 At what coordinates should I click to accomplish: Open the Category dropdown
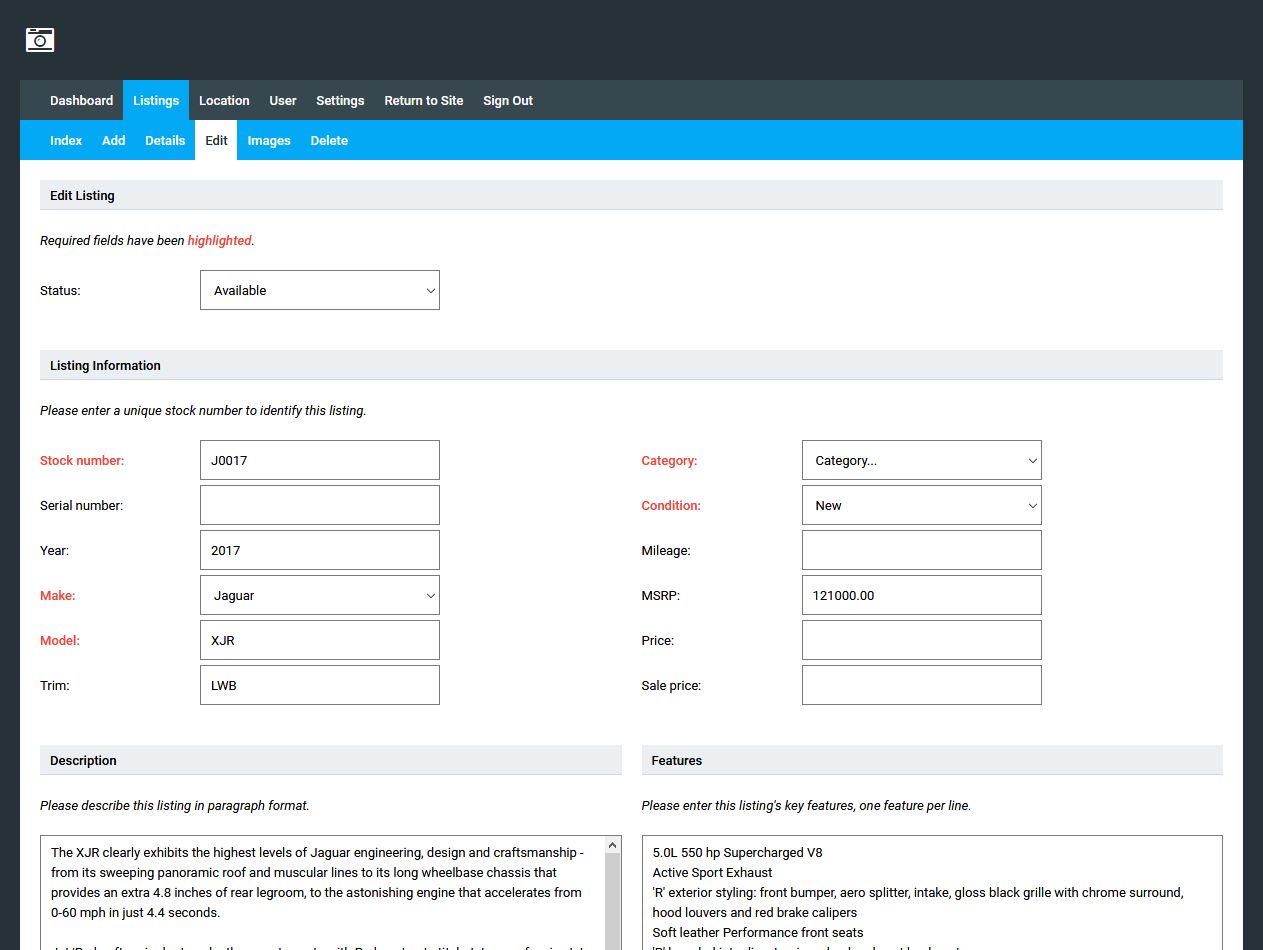921,460
